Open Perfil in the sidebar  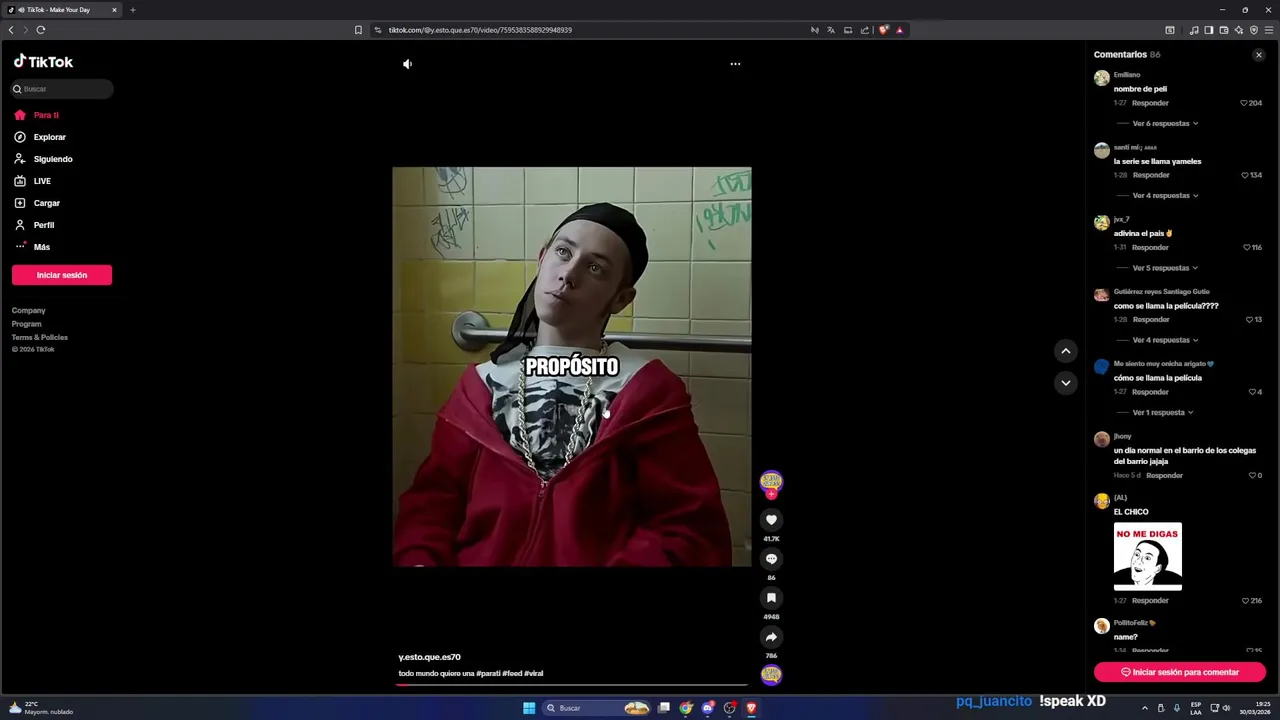point(35,225)
